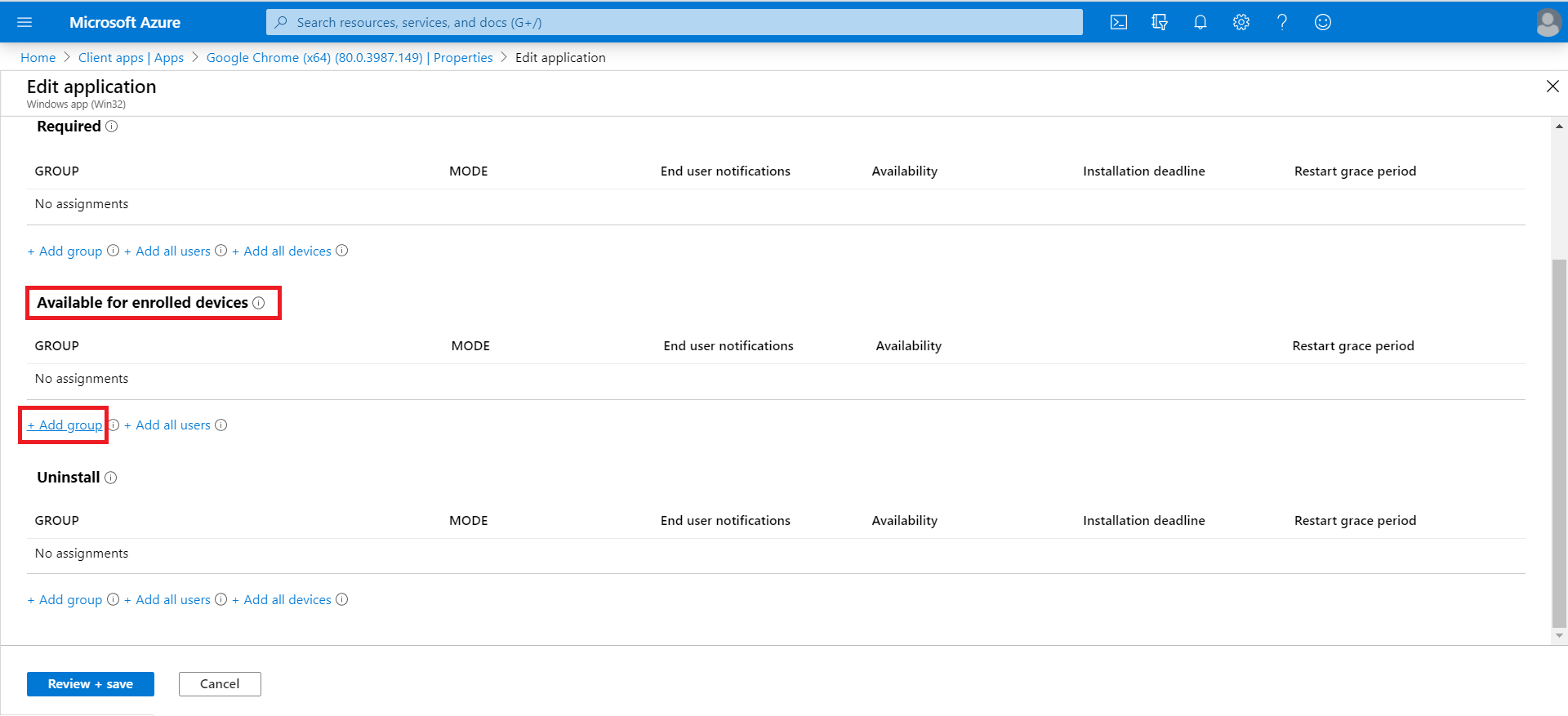
Task: Click Restart grace period header in Available table
Action: (1353, 346)
